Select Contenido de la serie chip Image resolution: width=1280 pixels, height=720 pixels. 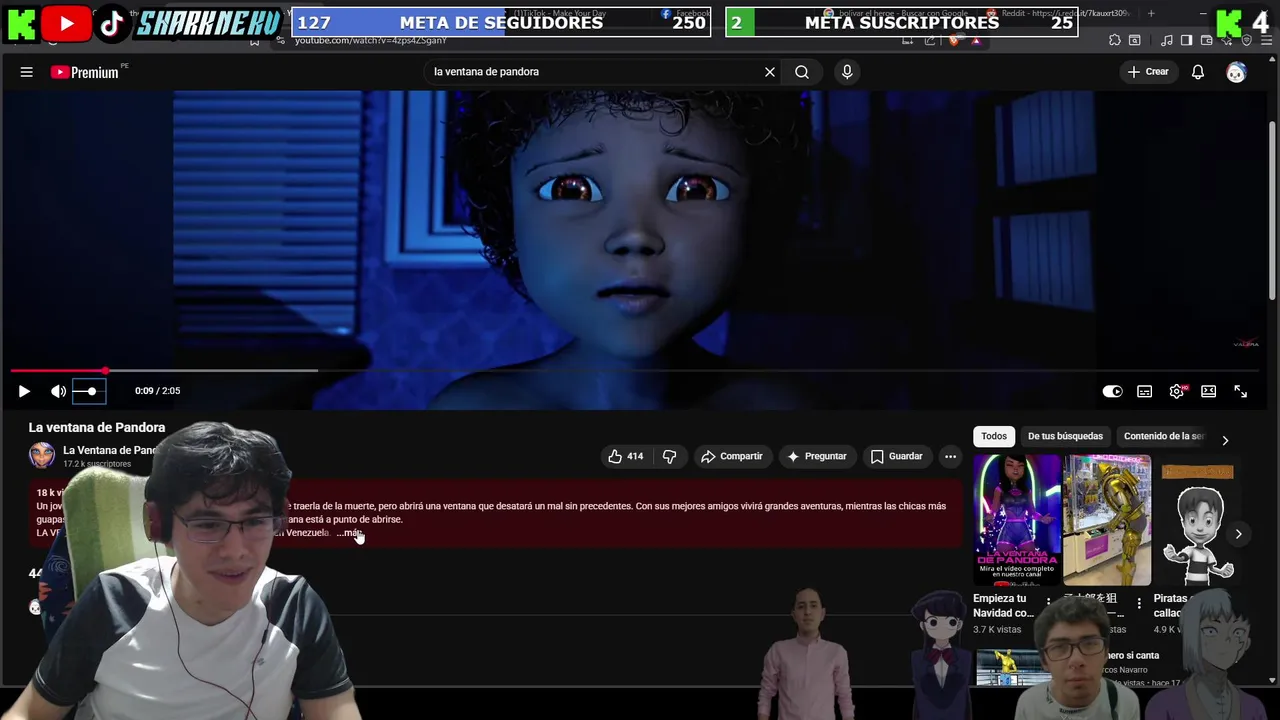coord(1163,436)
